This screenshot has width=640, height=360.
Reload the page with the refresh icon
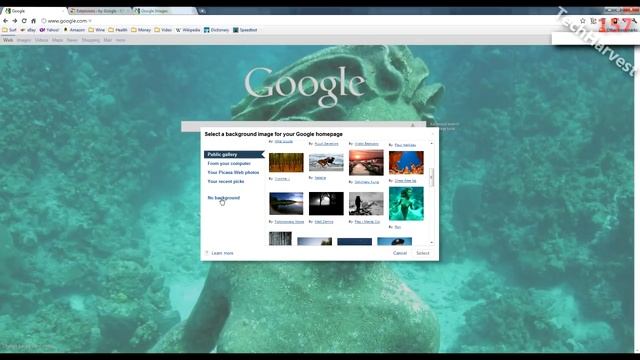tap(24, 21)
